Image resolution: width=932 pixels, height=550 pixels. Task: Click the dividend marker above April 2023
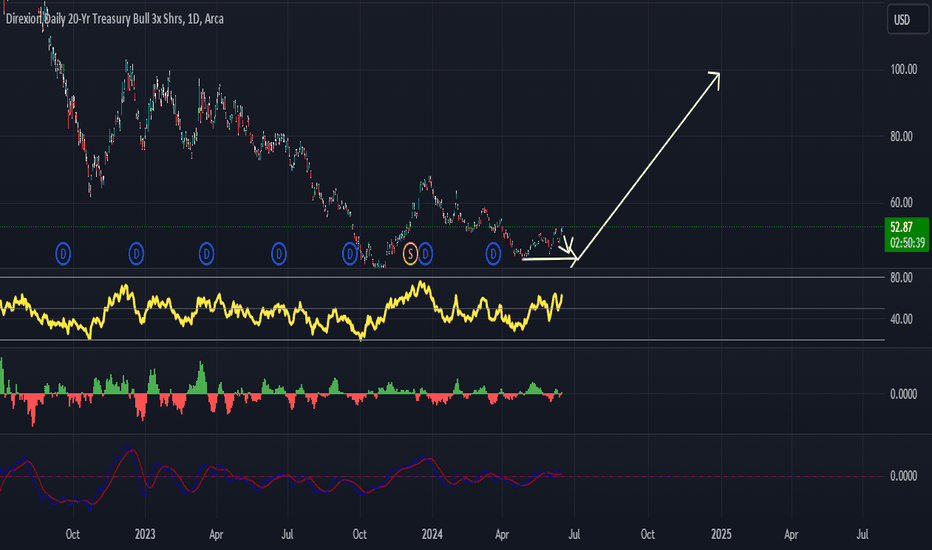[206, 254]
